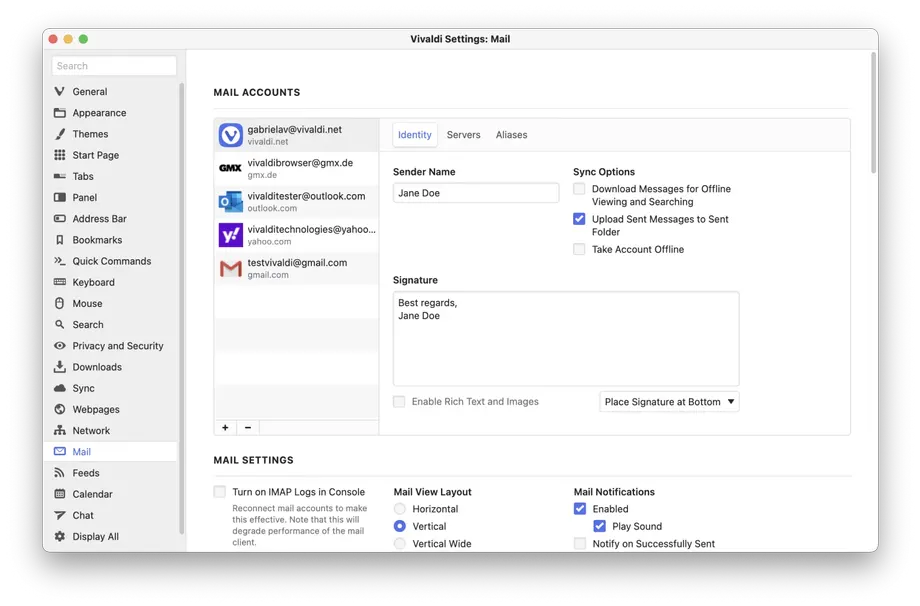Uncheck Upload Sent Messages to Sent Folder

(579, 219)
